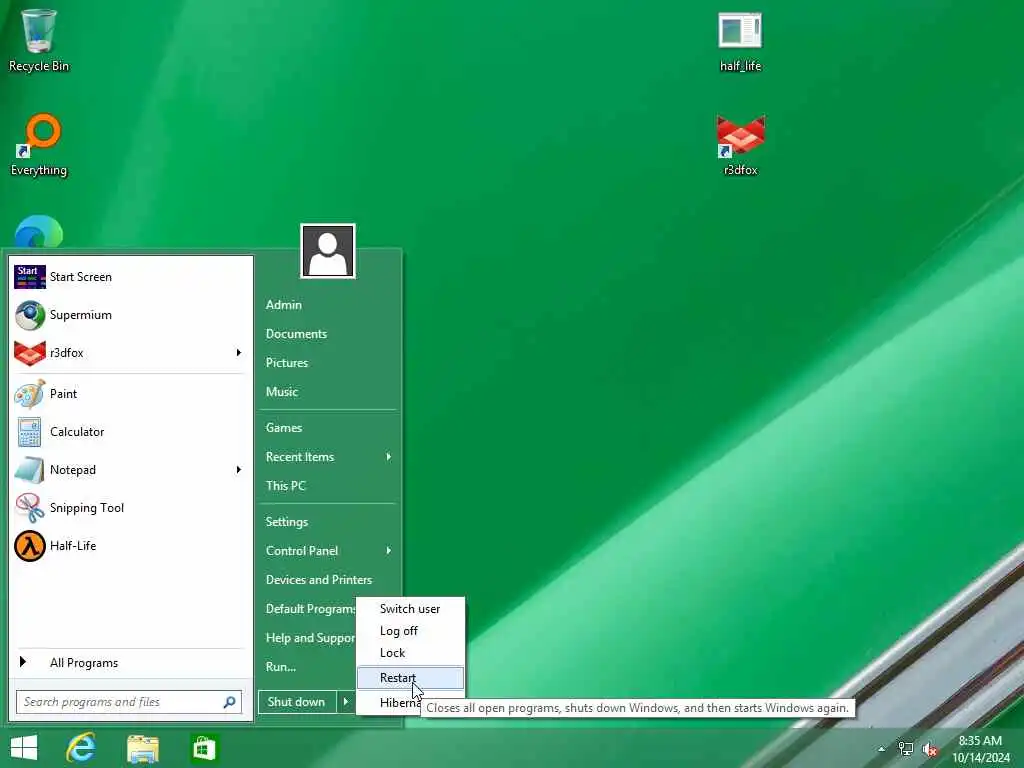The image size is (1024, 768).
Task: Open Internet Explorer from taskbar
Action: [81, 748]
